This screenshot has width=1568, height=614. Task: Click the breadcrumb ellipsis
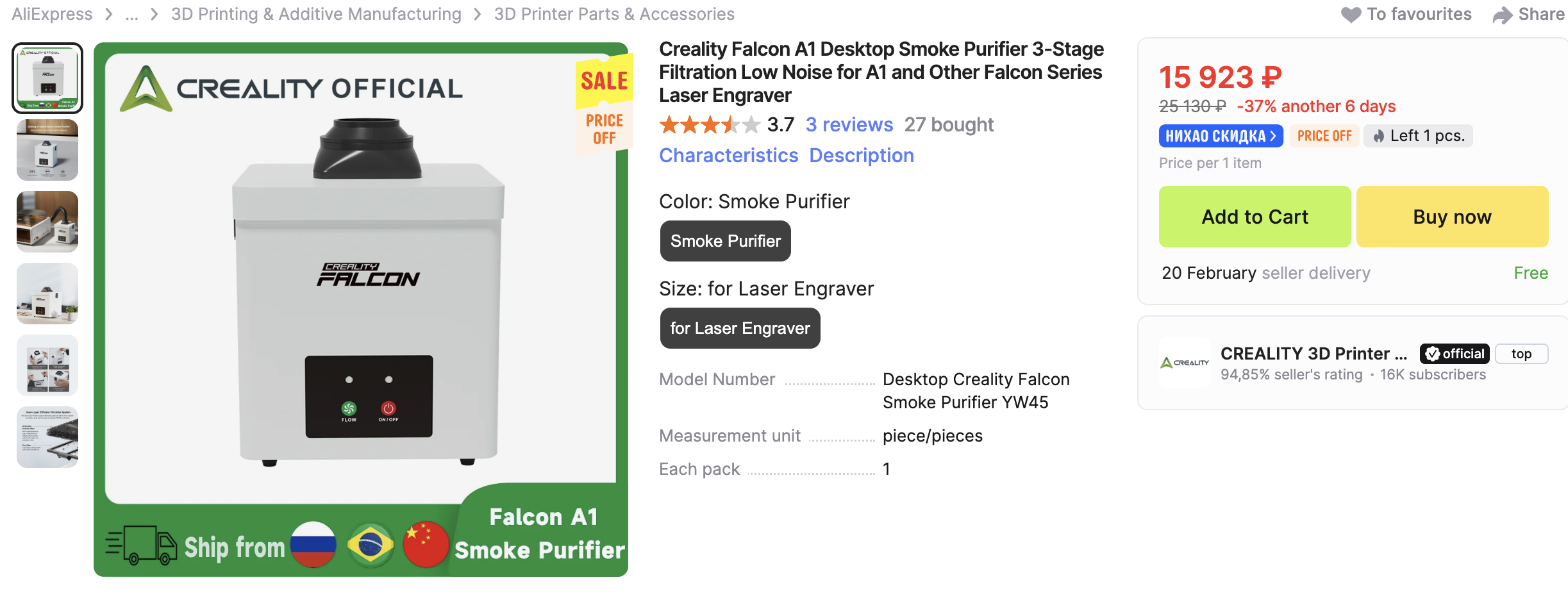click(131, 15)
